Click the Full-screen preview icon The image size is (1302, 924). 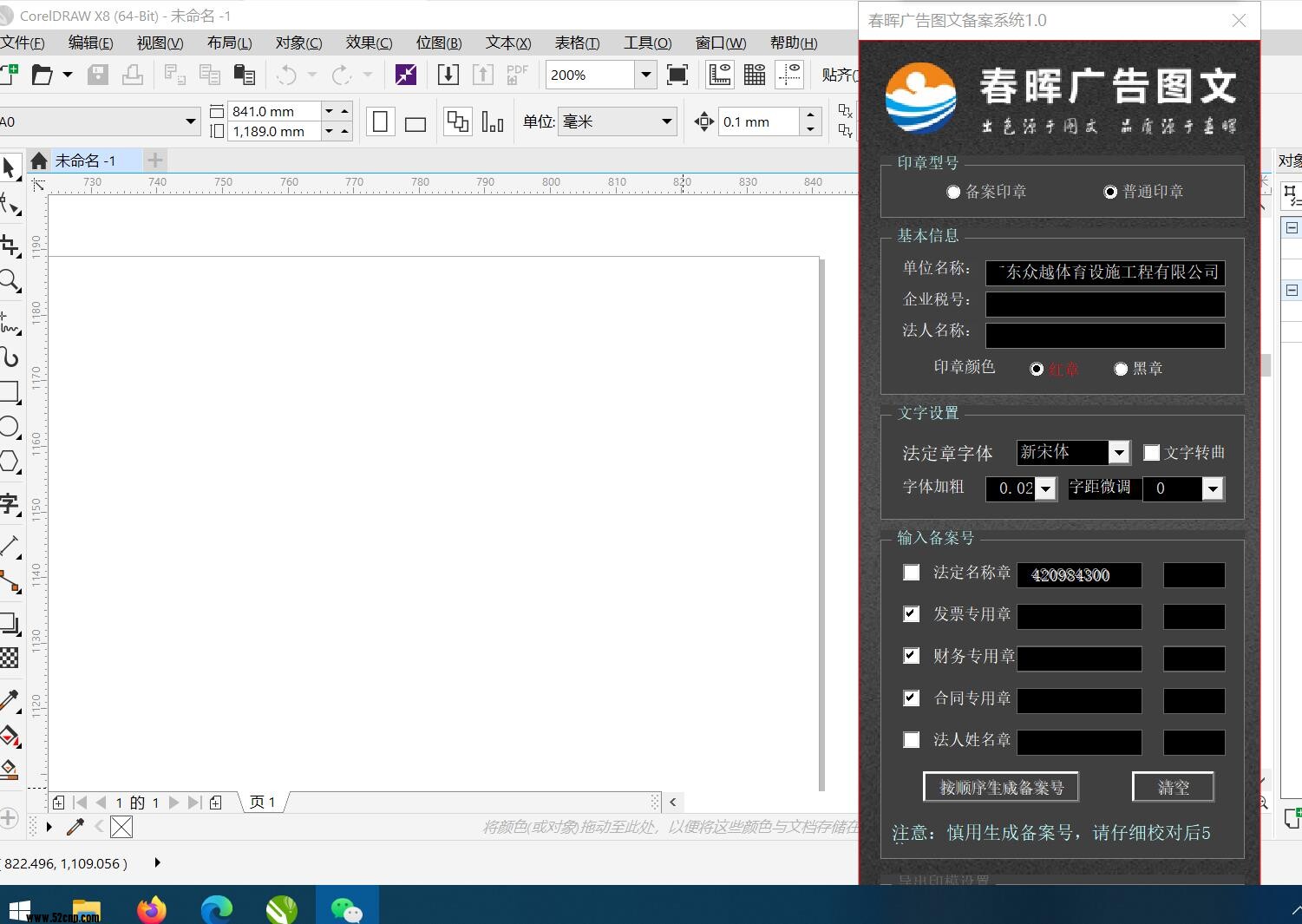pyautogui.click(x=677, y=75)
